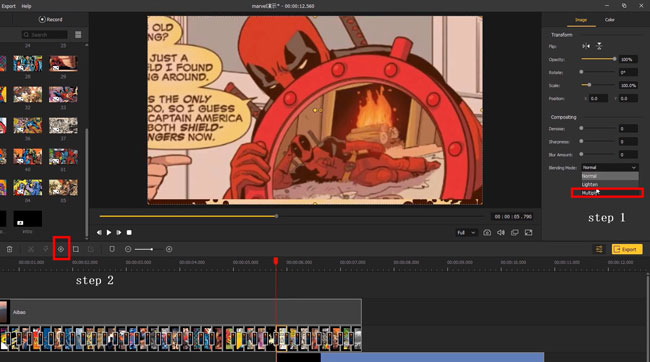Select Normal blending mode option

[x=609, y=176]
